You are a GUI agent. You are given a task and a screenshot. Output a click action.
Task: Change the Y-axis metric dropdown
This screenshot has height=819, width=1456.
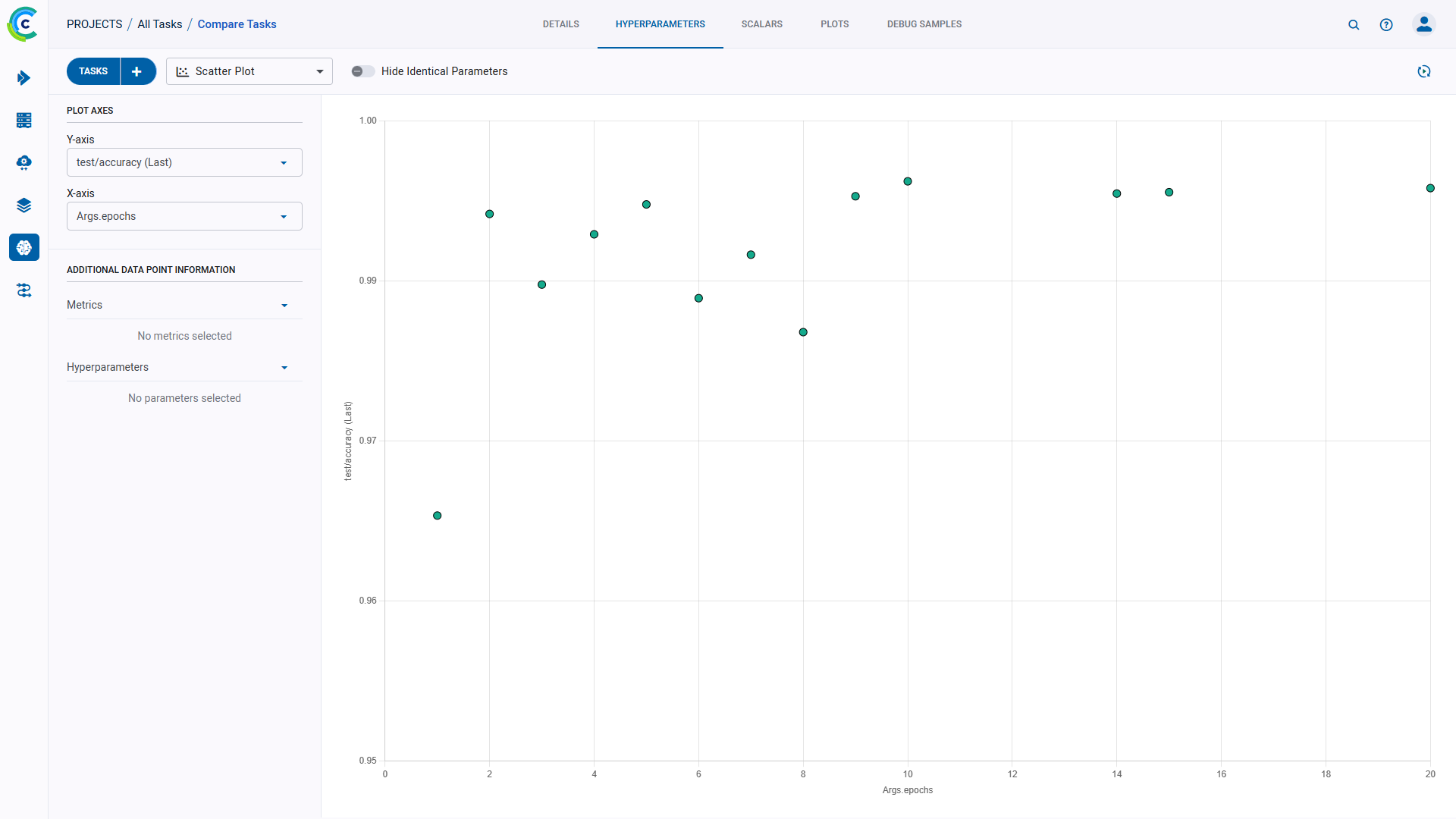(184, 162)
